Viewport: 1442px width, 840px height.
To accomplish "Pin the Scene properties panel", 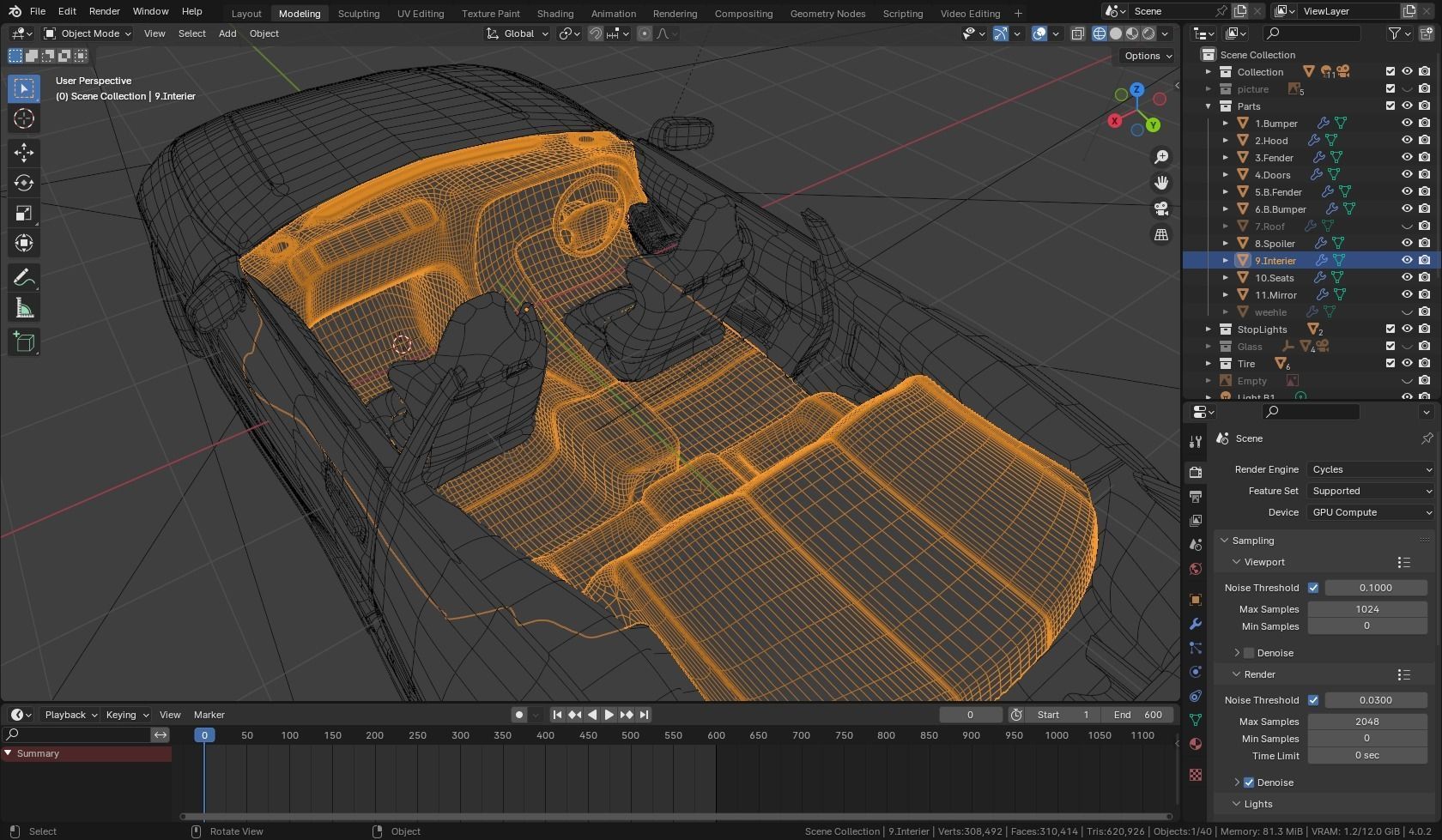I will [x=1427, y=438].
